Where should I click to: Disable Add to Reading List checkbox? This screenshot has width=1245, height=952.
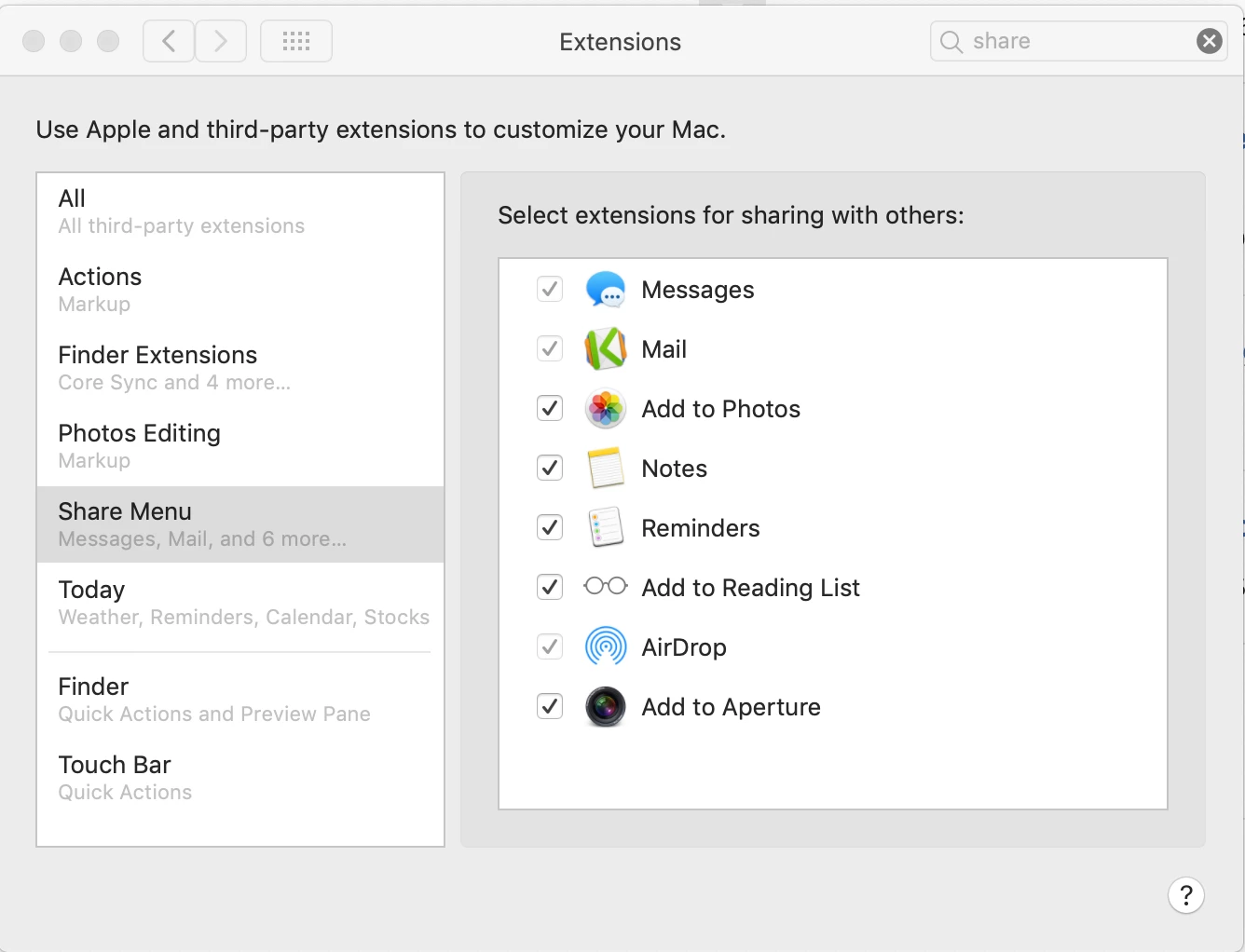click(x=550, y=587)
